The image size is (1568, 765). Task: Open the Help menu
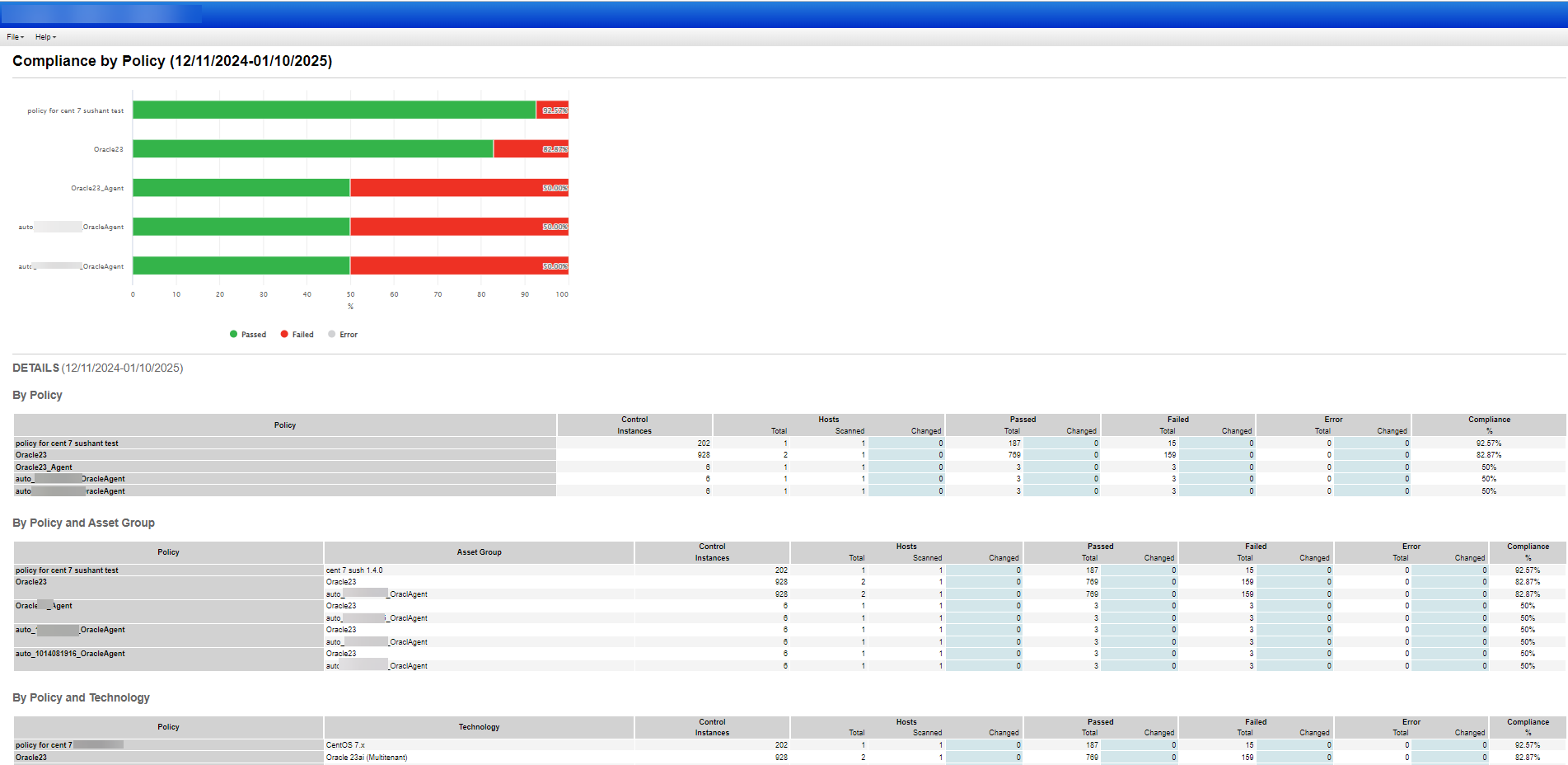tap(43, 36)
